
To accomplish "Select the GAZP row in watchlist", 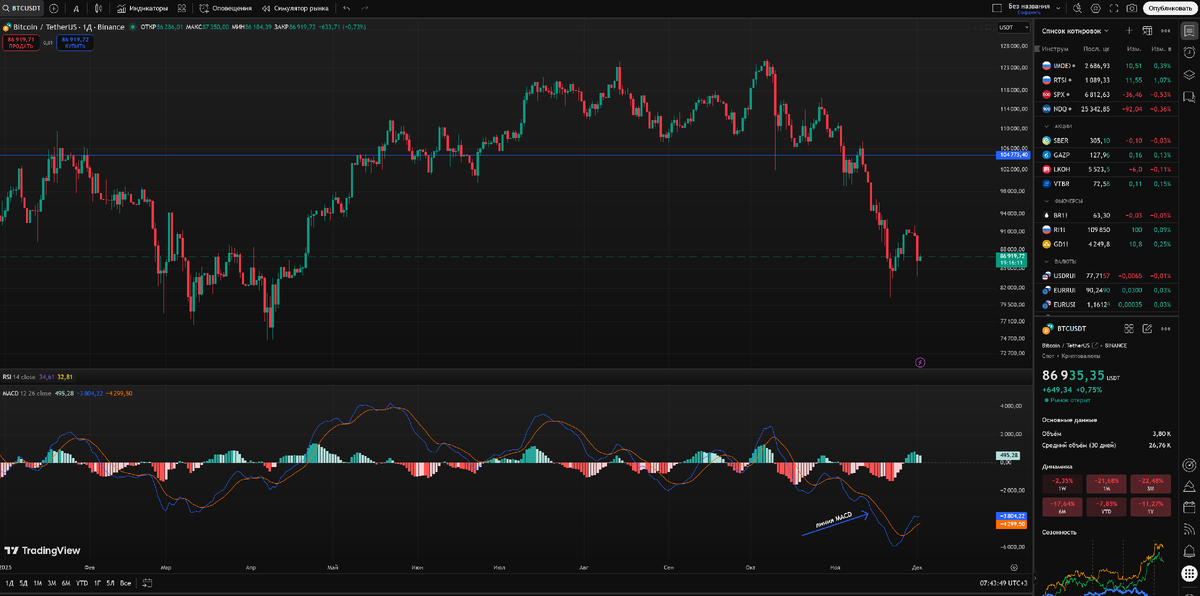I will [x=1106, y=155].
